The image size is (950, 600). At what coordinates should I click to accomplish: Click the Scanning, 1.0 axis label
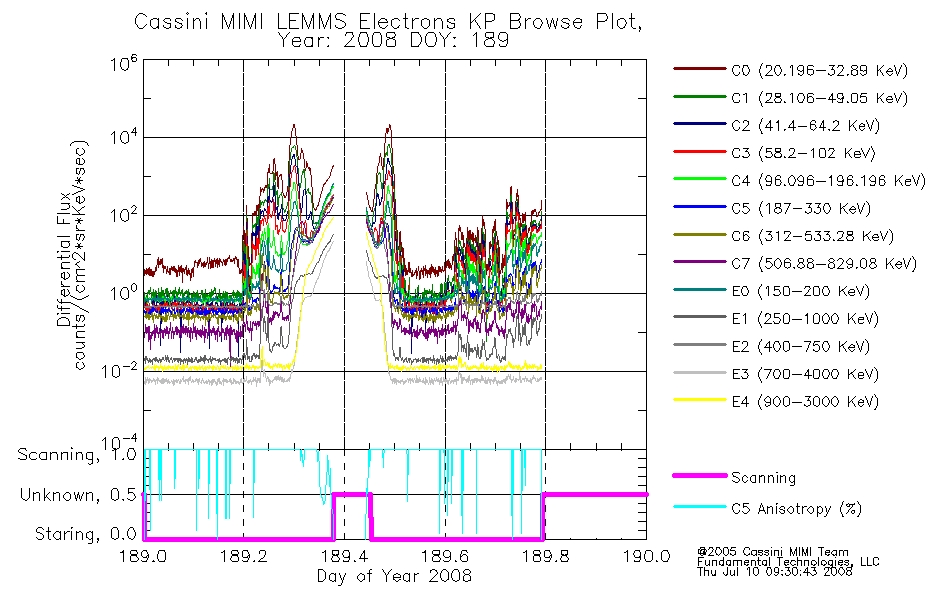pyautogui.click(x=77, y=455)
